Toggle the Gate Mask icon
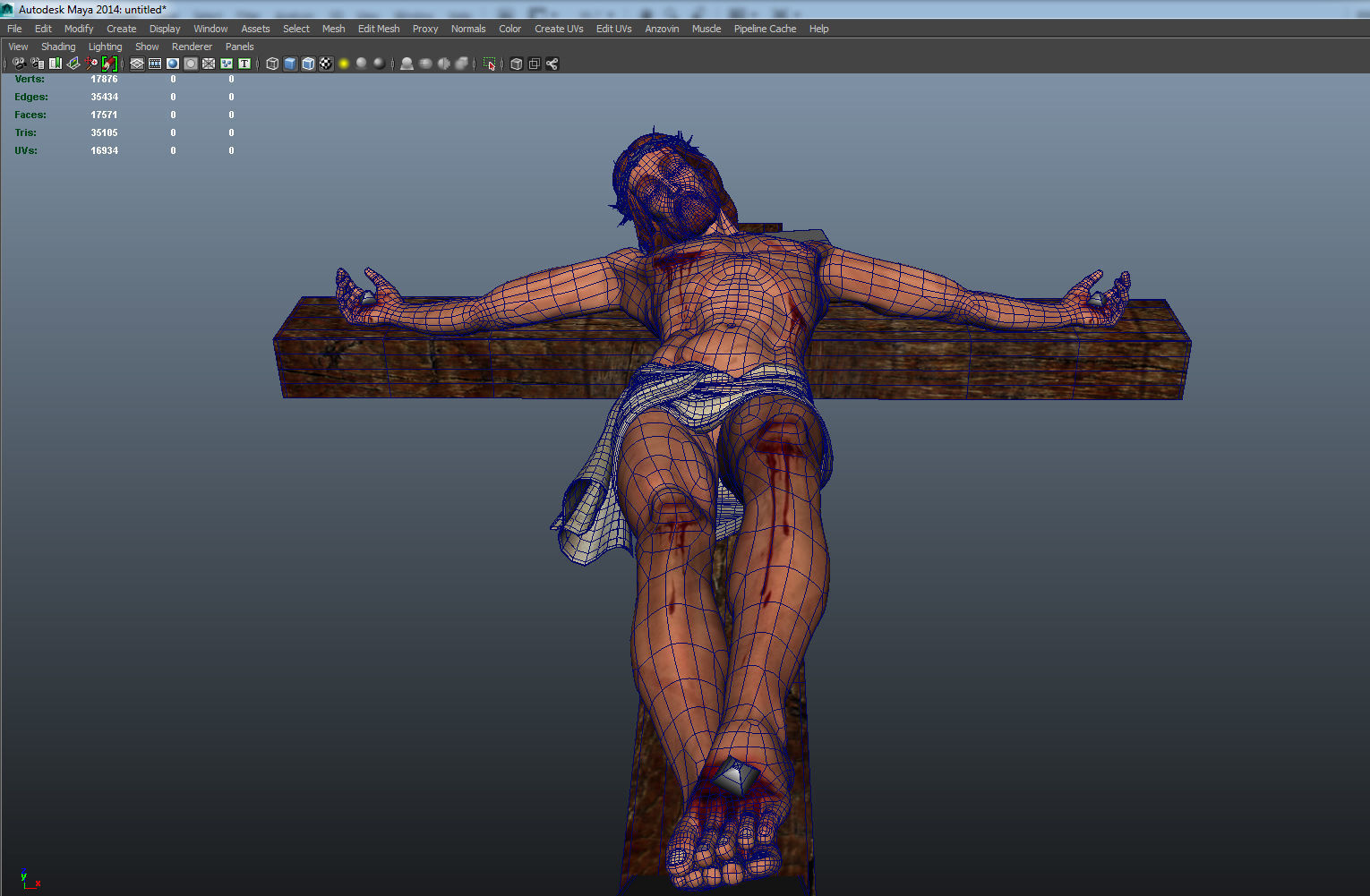 [x=191, y=64]
